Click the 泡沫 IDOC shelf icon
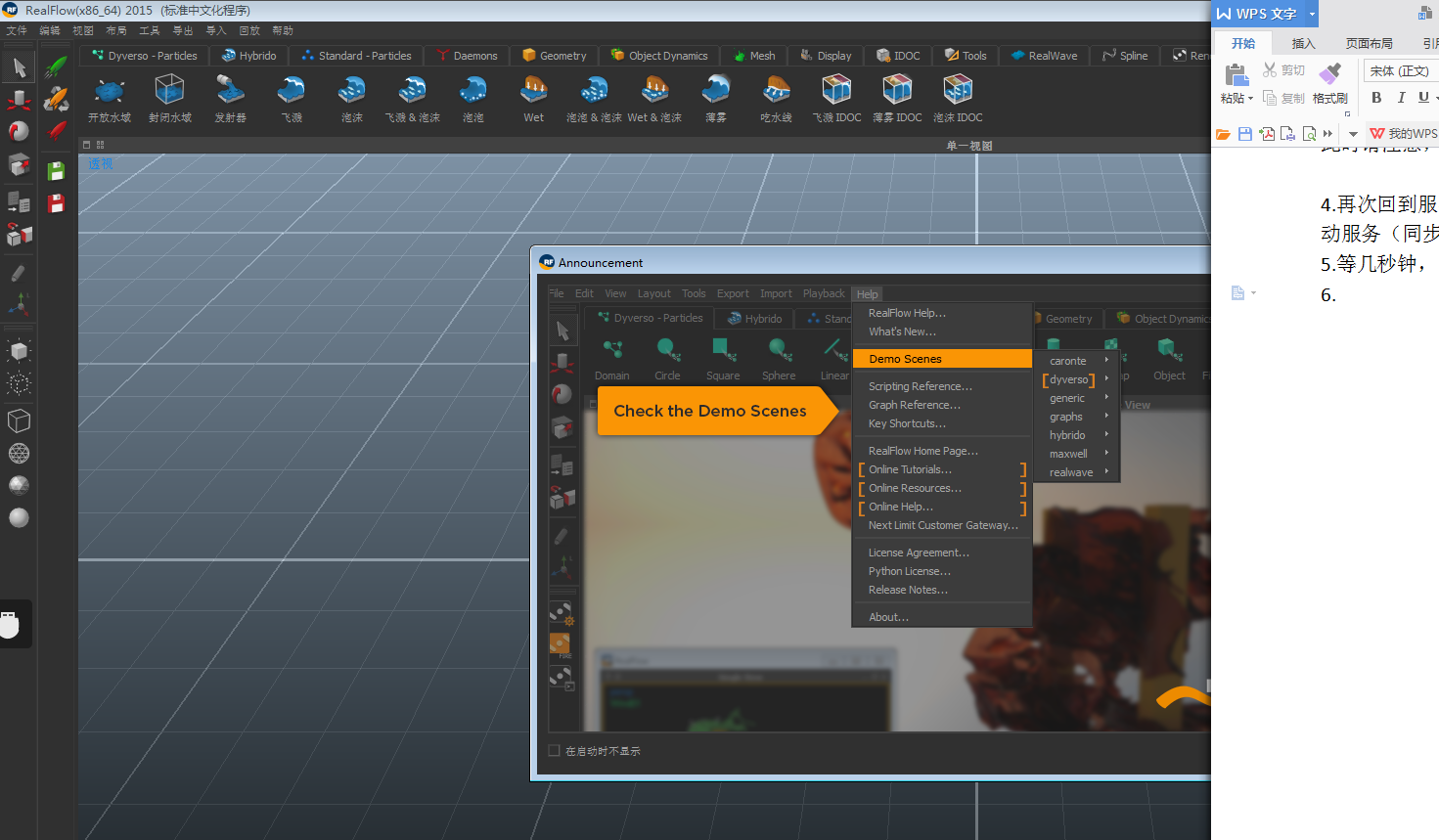Viewport: 1439px width, 840px height. [x=958, y=98]
